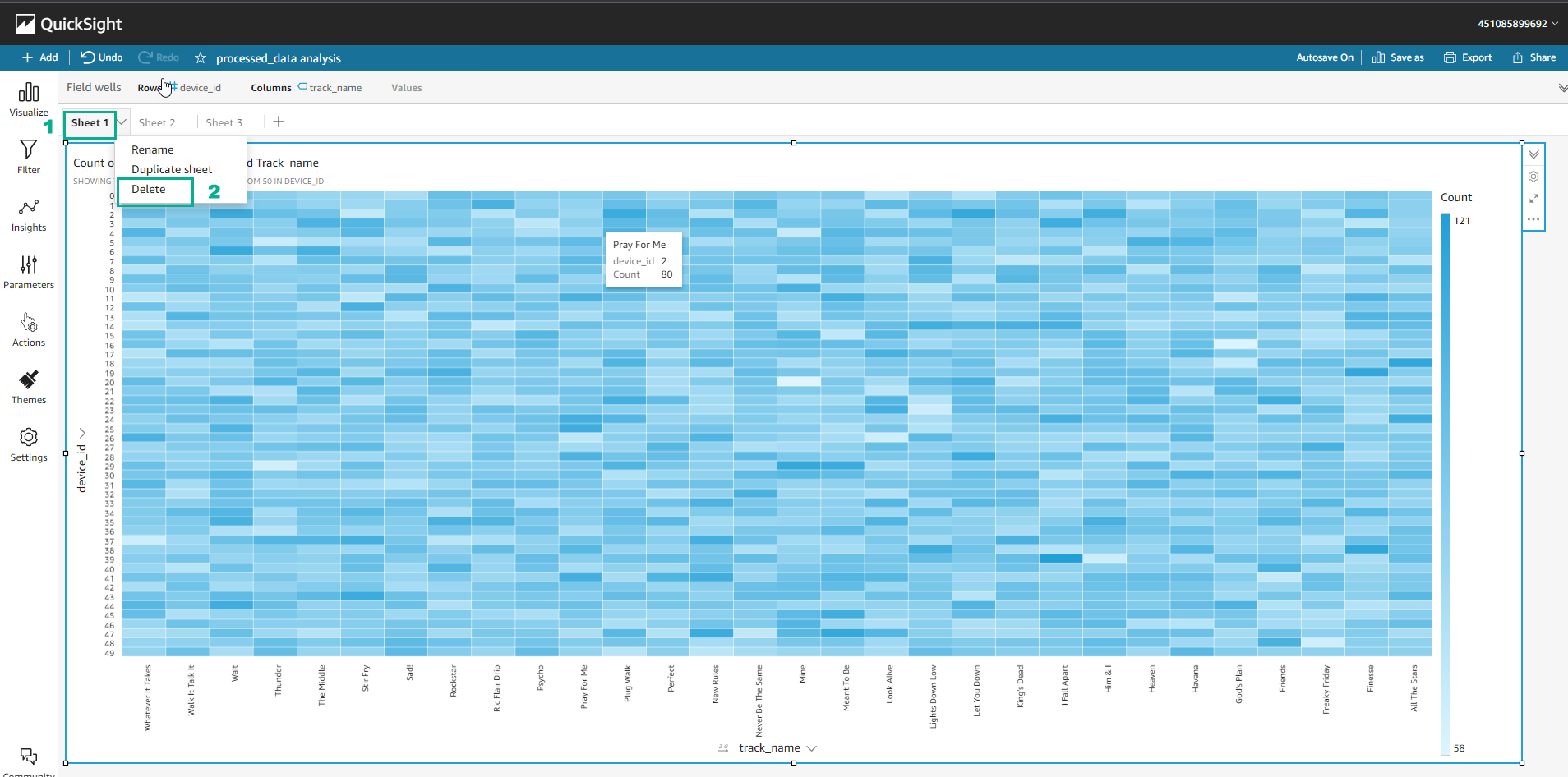
Task: Click the QuickSight logo
Action: 69,24
